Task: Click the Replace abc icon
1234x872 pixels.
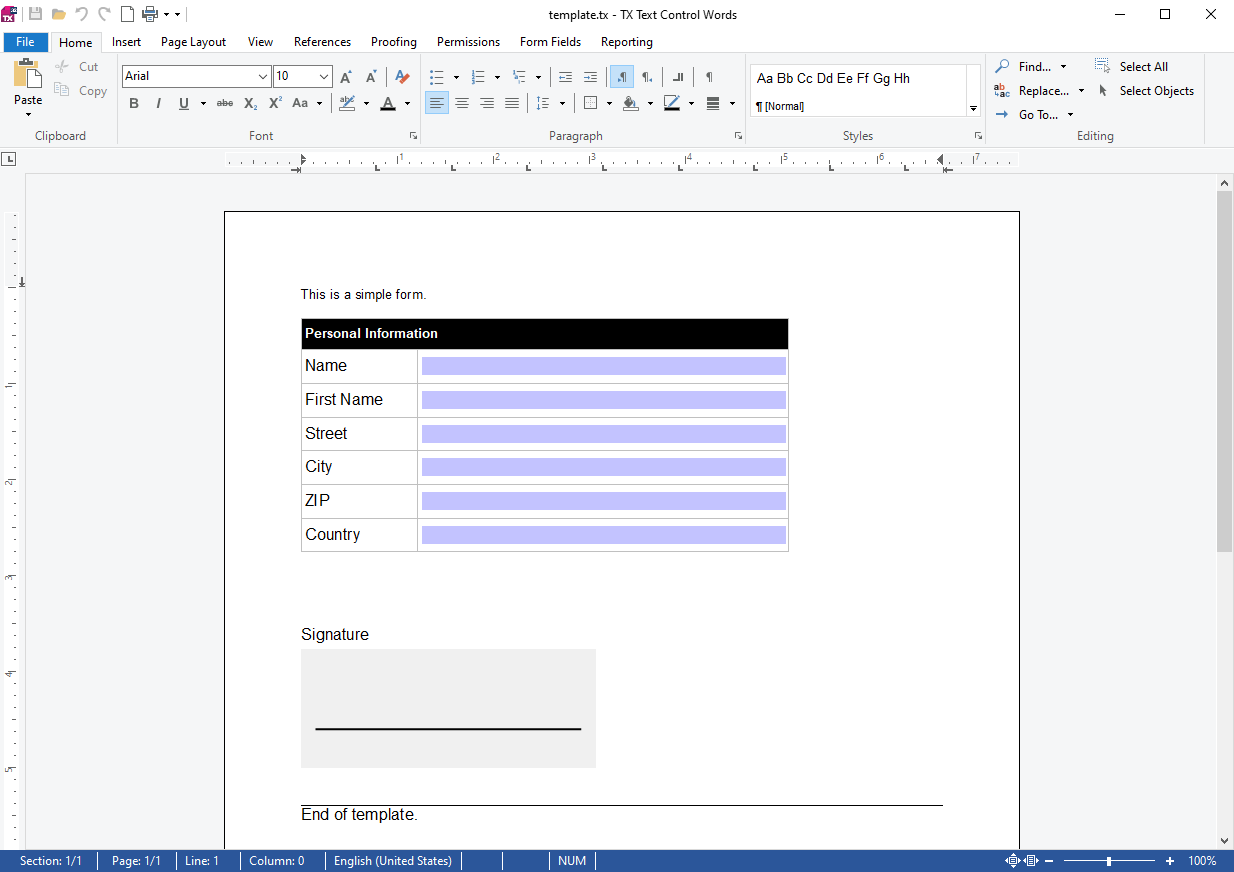Action: tap(1002, 90)
